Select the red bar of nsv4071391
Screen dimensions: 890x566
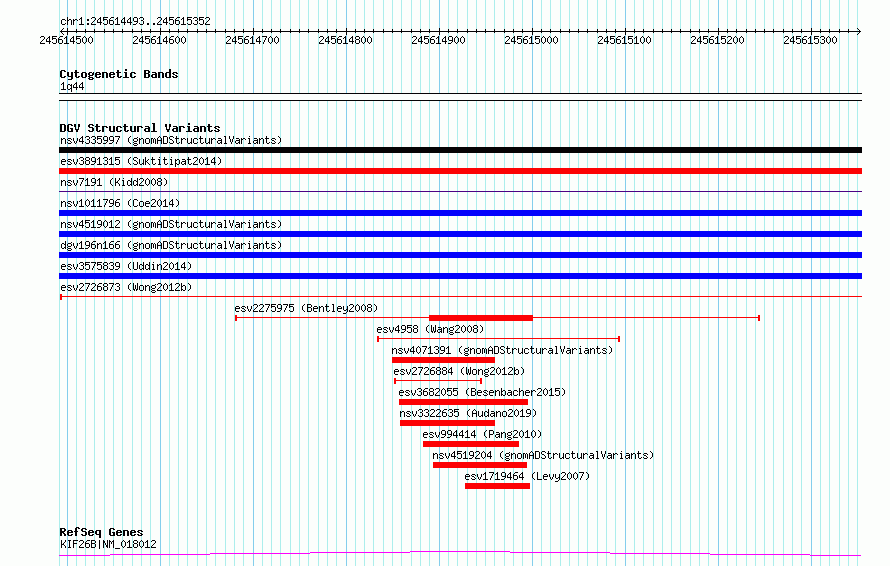pyautogui.click(x=443, y=360)
